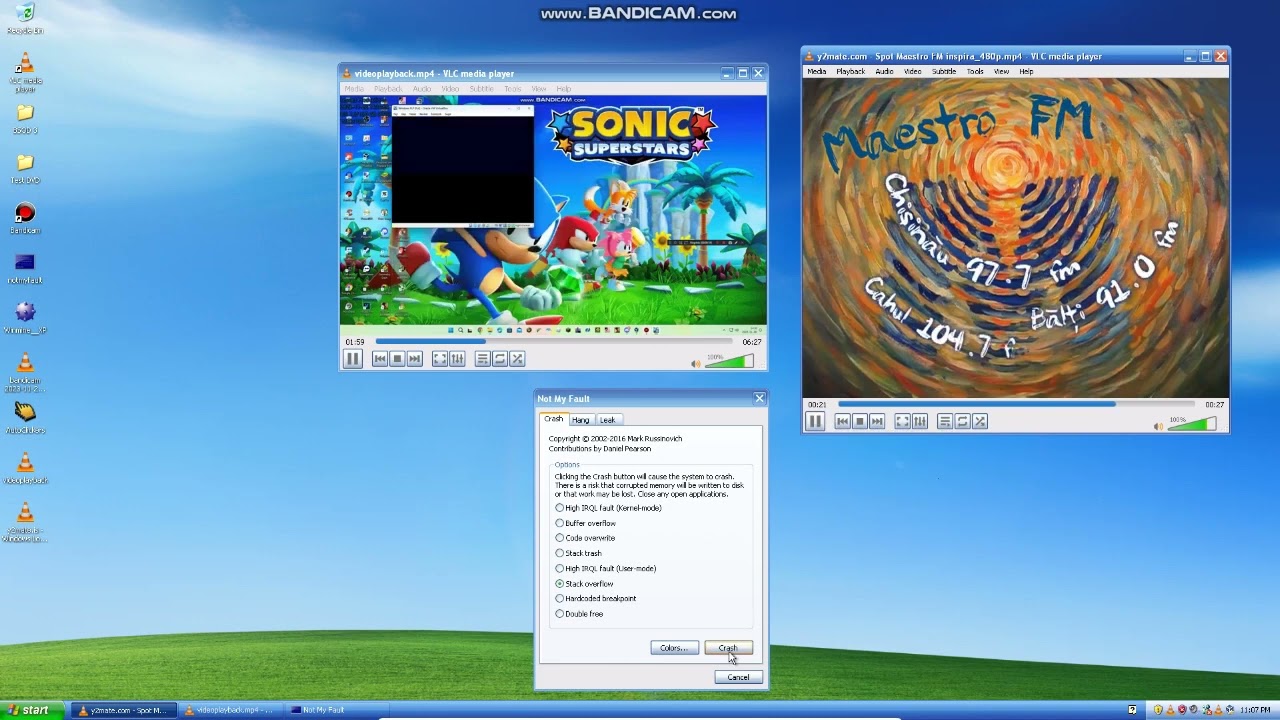The height and width of the screenshot is (720, 1280).
Task: Select Code overwrite crash option
Action: point(585,538)
